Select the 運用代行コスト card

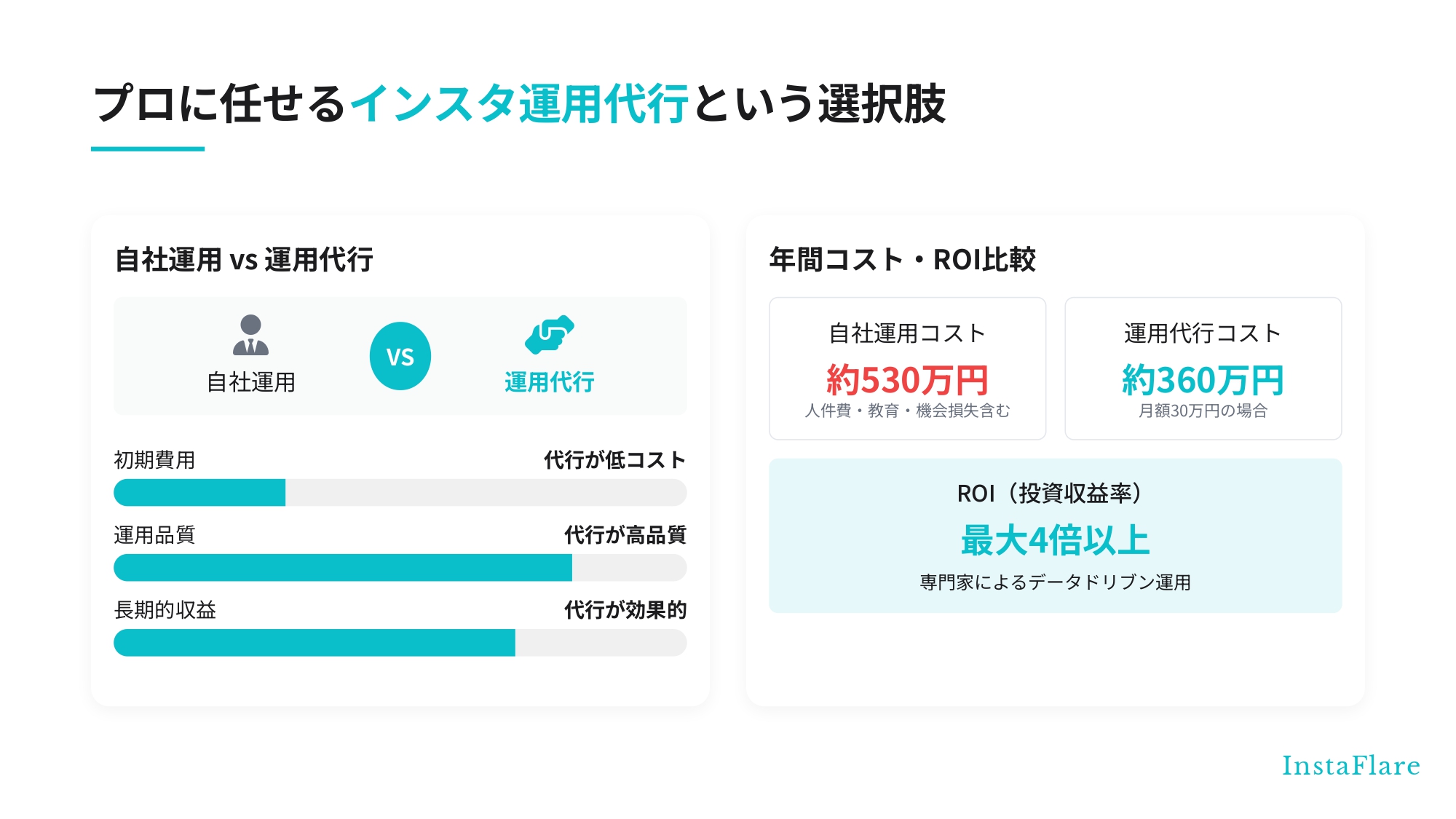point(1203,368)
